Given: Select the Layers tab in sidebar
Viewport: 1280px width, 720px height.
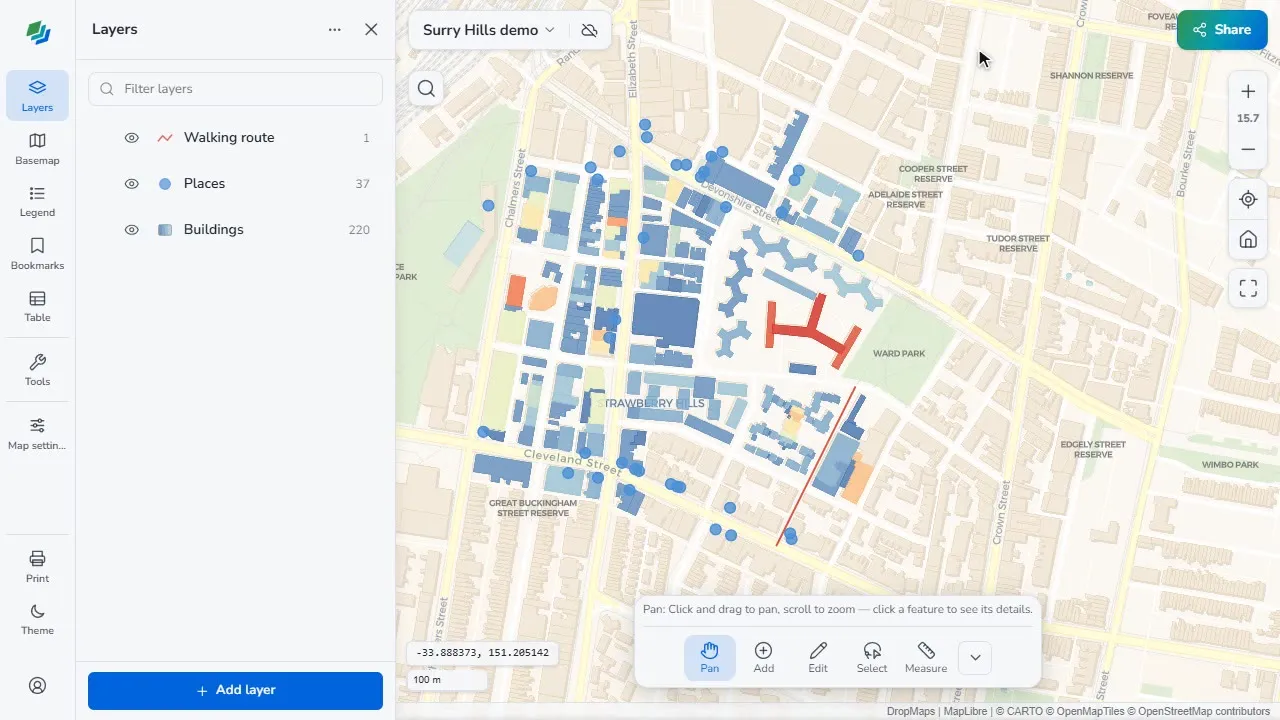Looking at the screenshot, I should click(37, 95).
